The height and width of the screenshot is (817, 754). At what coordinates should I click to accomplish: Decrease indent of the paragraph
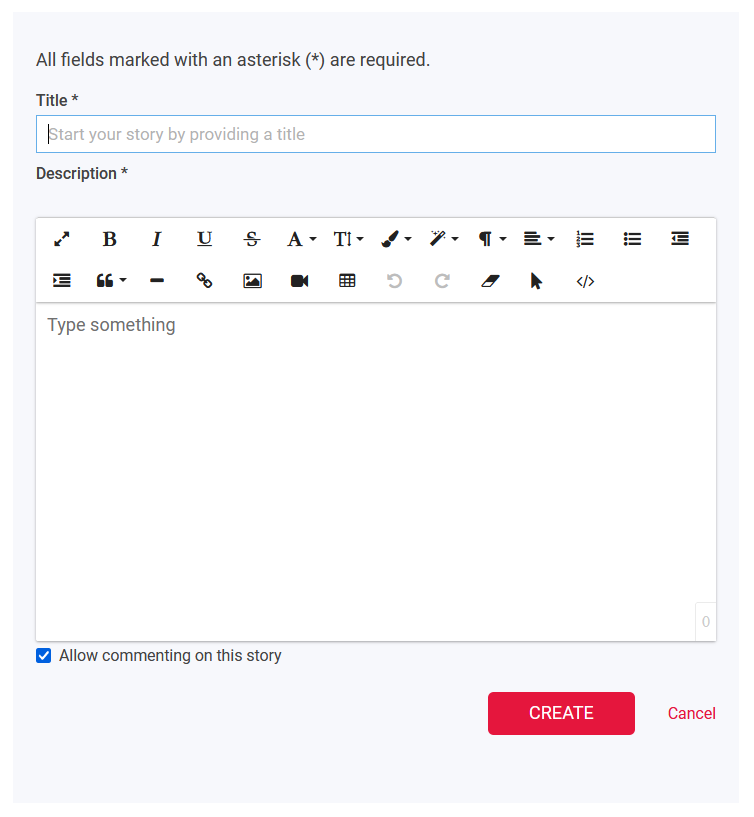click(x=680, y=239)
